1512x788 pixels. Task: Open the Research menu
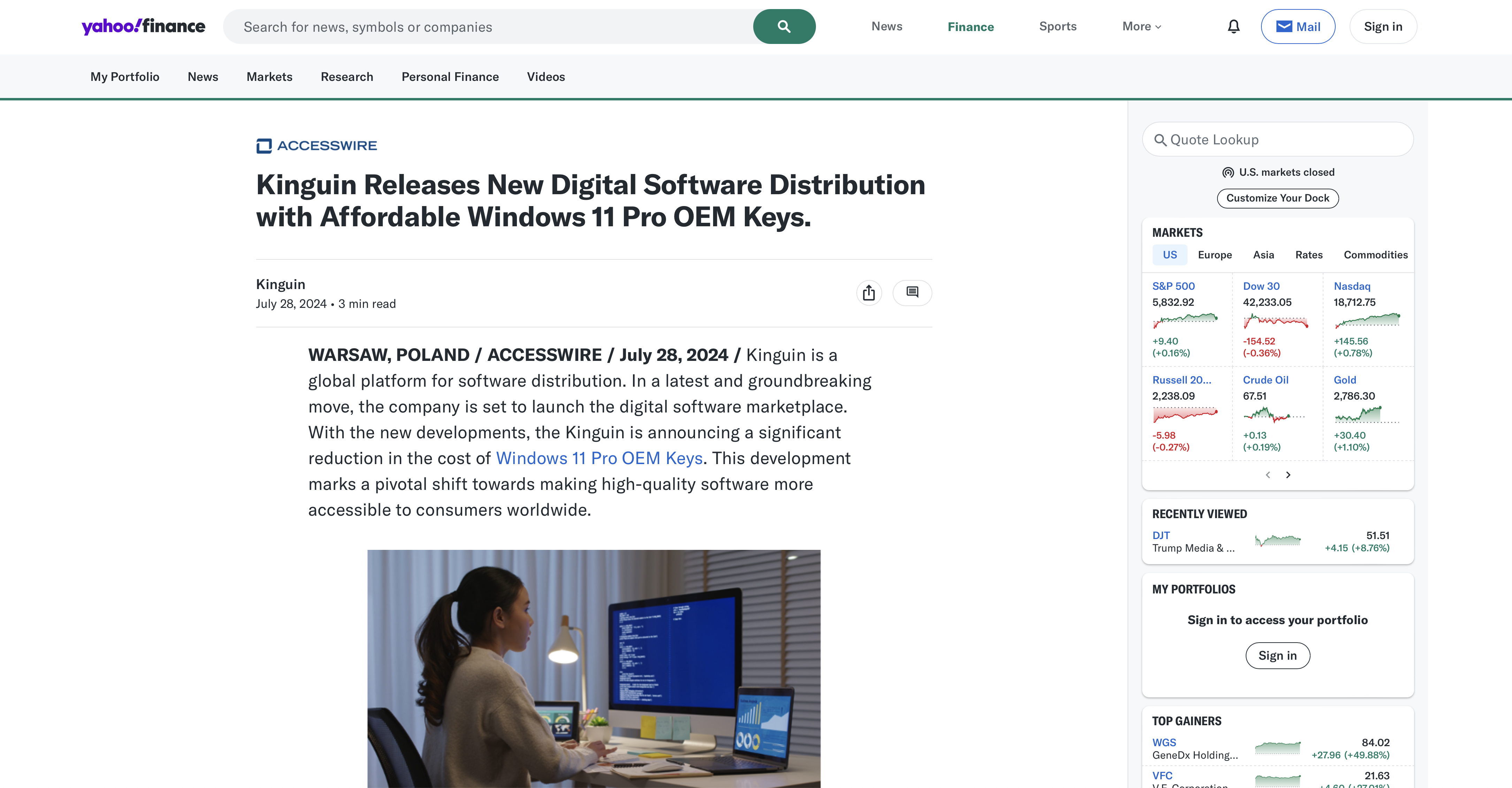coord(347,77)
